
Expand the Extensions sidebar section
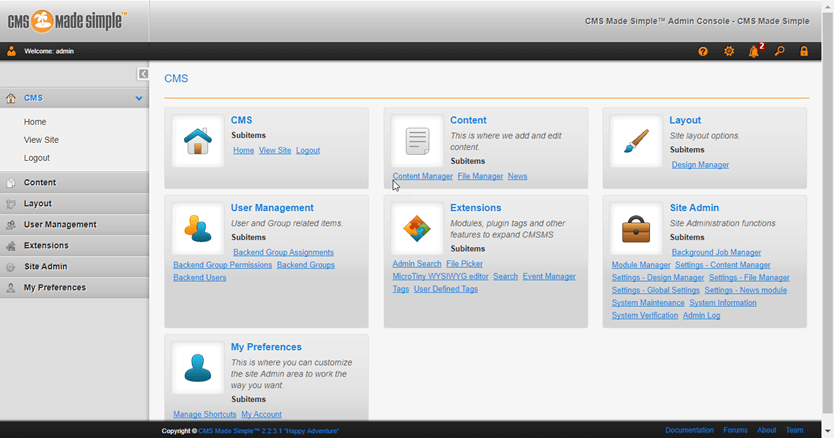[74, 245]
